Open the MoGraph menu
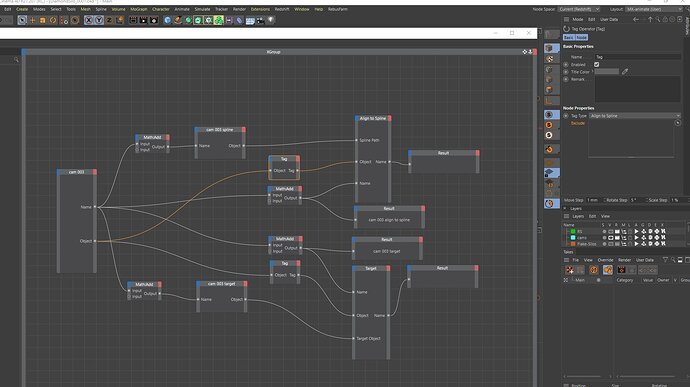The height and width of the screenshot is (387, 690). tap(139, 9)
